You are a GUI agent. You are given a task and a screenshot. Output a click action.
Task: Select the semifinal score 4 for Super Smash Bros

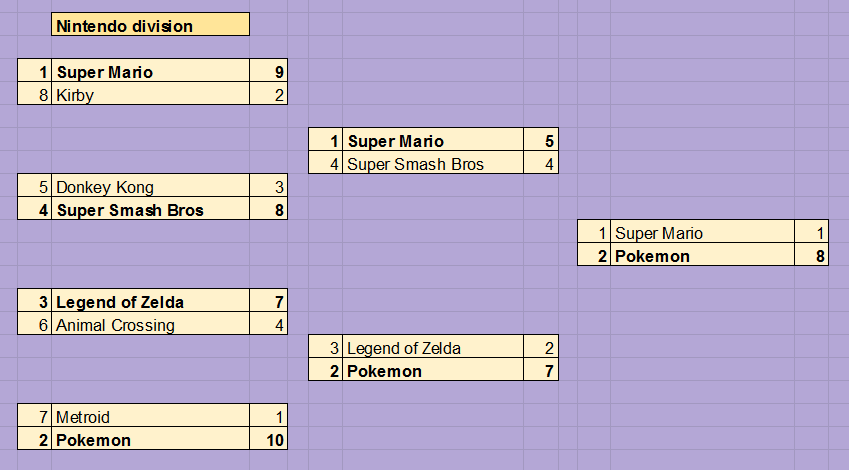click(x=541, y=162)
